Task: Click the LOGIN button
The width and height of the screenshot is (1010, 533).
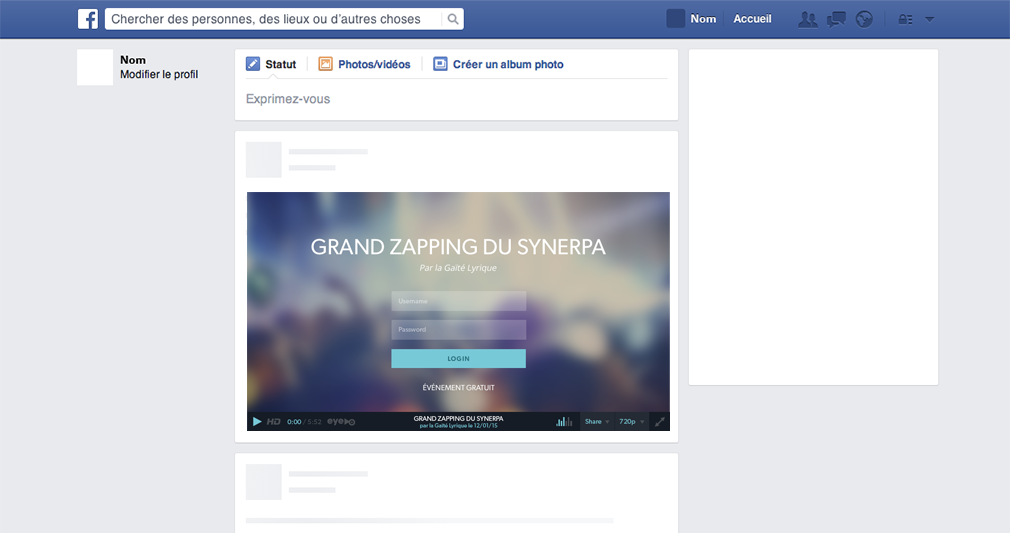Action: [459, 358]
